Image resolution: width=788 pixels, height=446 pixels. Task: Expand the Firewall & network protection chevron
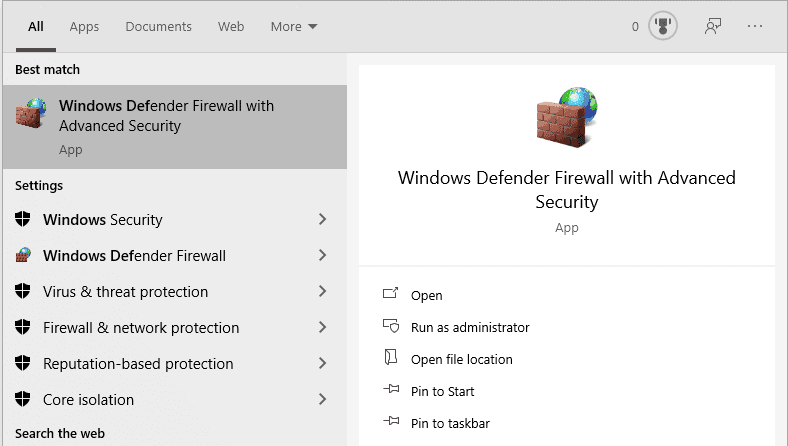click(x=323, y=327)
